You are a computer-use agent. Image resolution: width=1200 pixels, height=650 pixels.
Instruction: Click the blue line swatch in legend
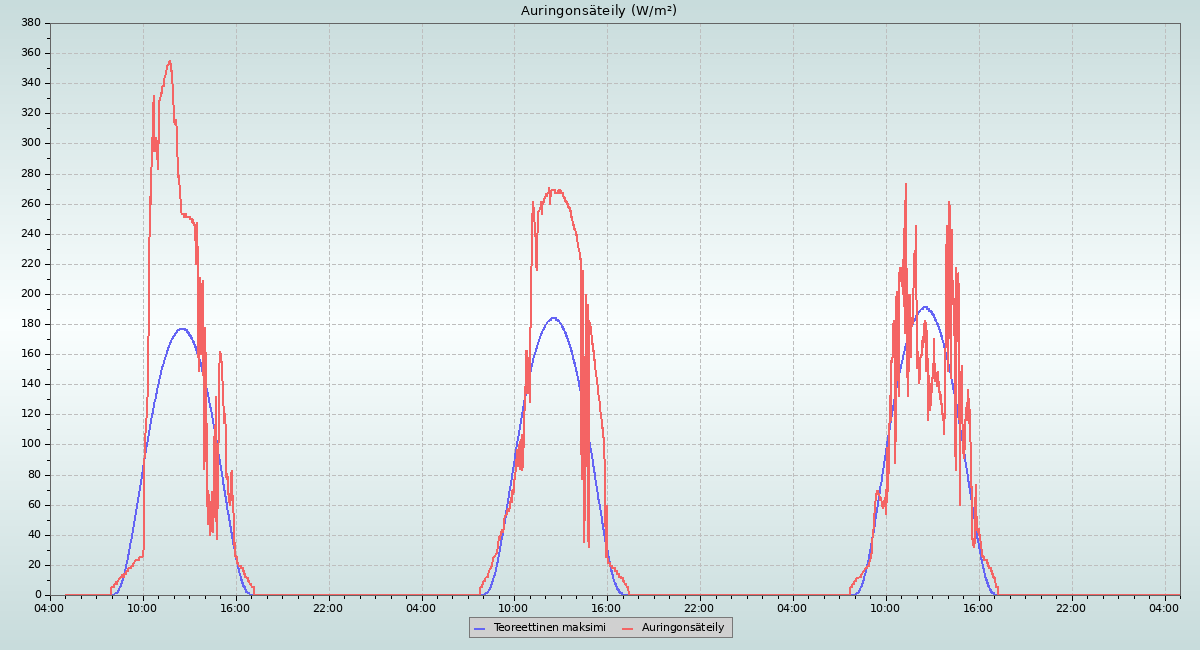coord(480,628)
